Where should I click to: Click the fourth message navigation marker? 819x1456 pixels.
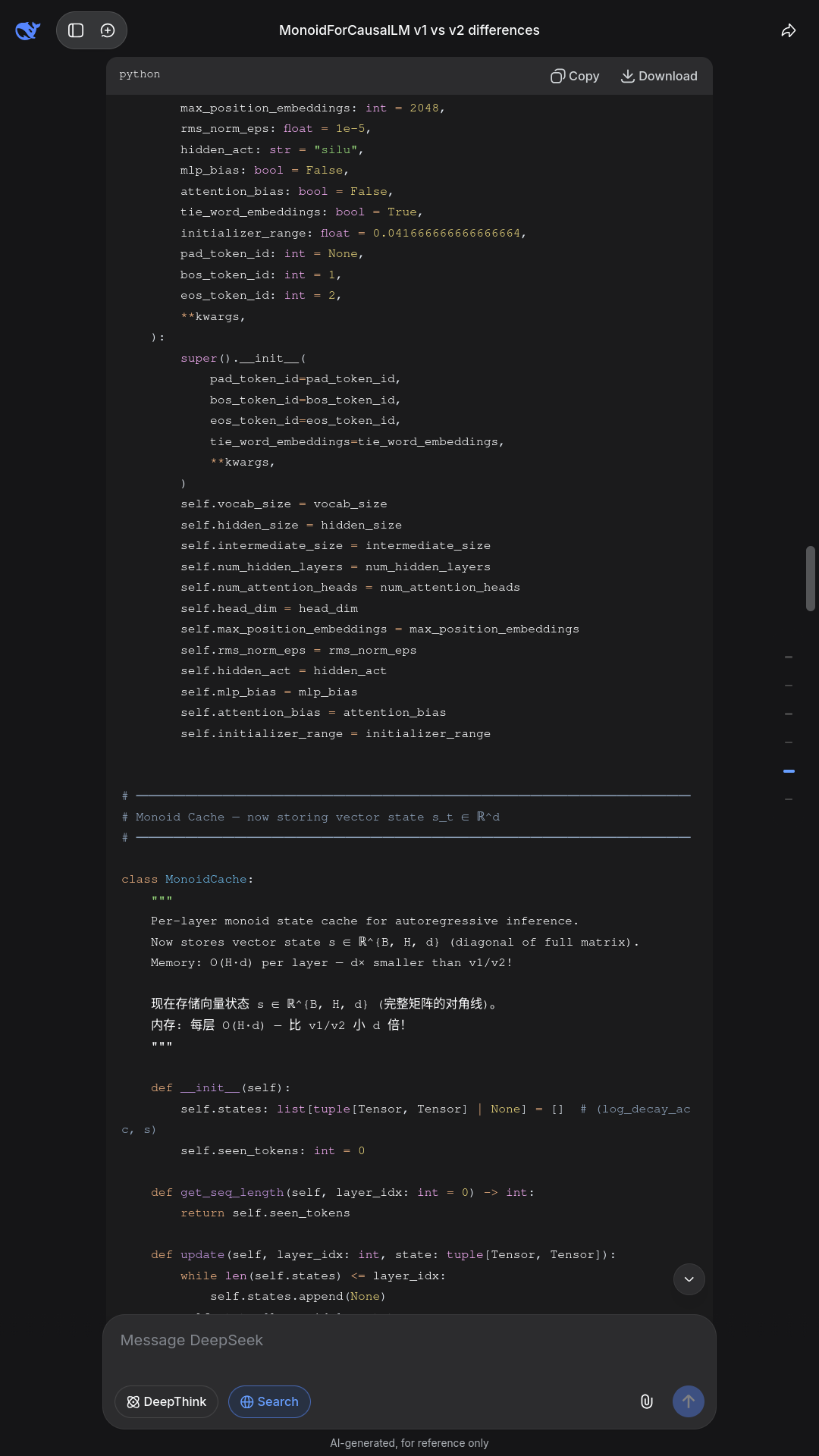click(789, 742)
